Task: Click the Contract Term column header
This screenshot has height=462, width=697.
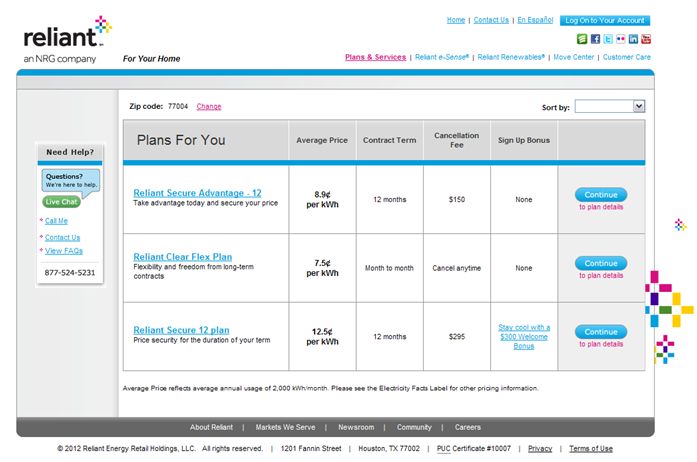Action: coord(390,140)
